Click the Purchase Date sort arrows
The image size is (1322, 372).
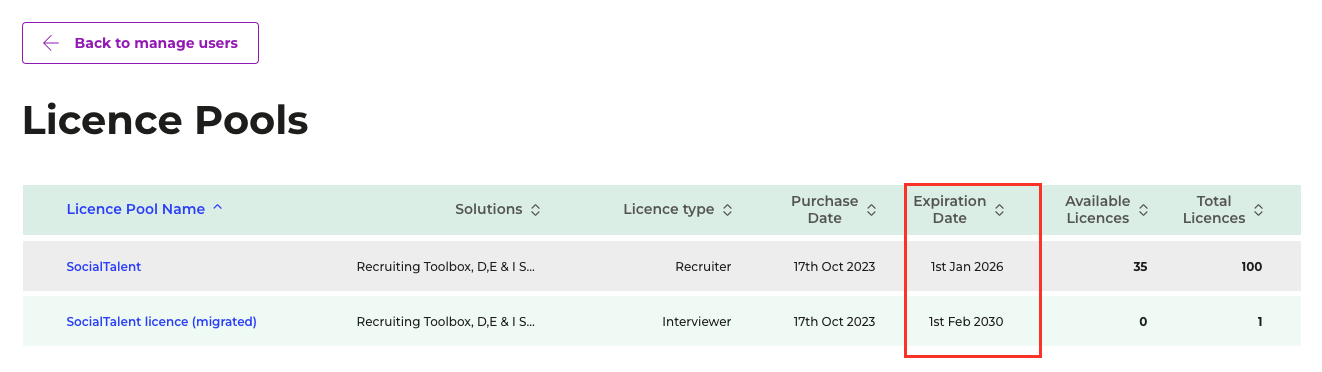[871, 210]
